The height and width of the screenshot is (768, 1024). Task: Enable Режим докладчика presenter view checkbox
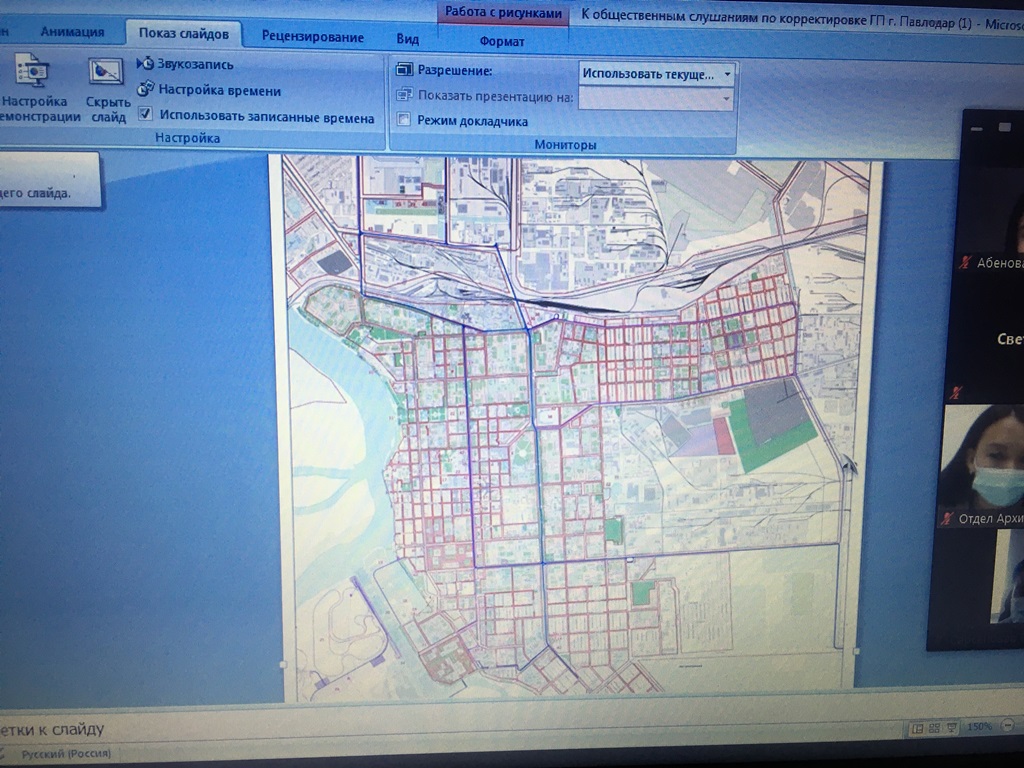[x=404, y=119]
